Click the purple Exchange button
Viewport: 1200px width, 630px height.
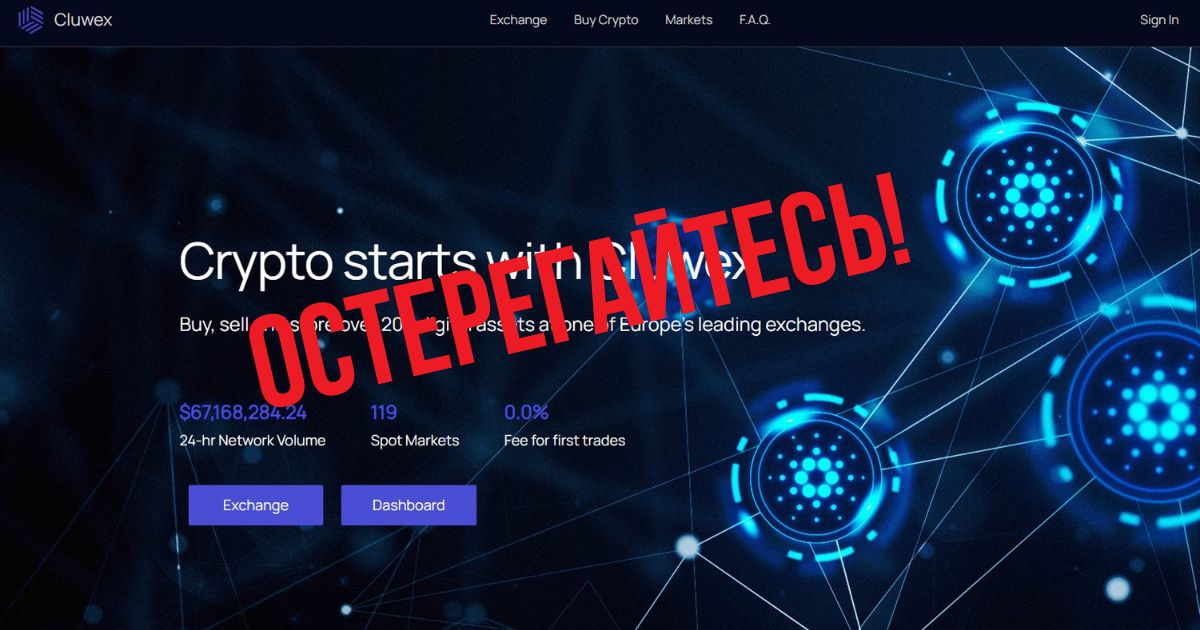pyautogui.click(x=256, y=505)
